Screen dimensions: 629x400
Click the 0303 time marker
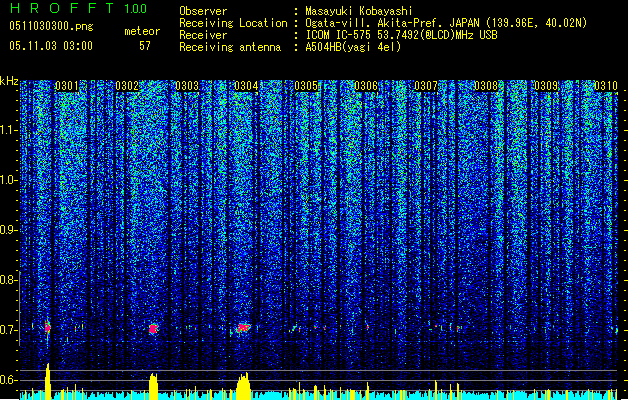coord(187,86)
